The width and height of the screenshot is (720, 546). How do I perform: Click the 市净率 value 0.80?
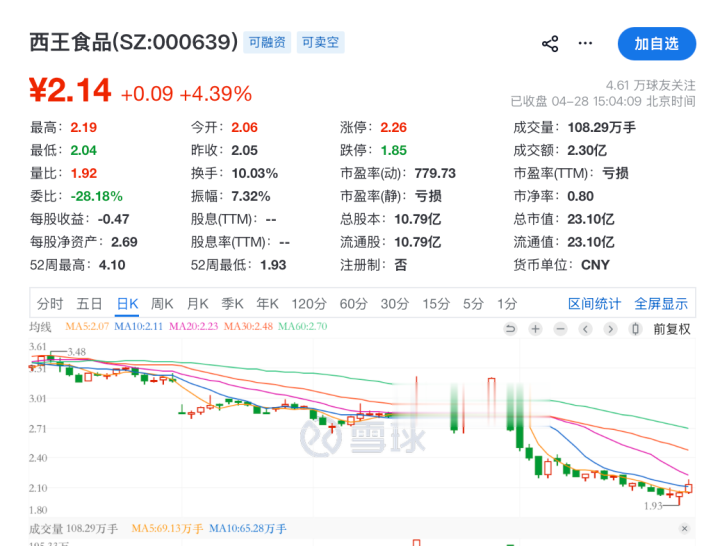(580, 196)
